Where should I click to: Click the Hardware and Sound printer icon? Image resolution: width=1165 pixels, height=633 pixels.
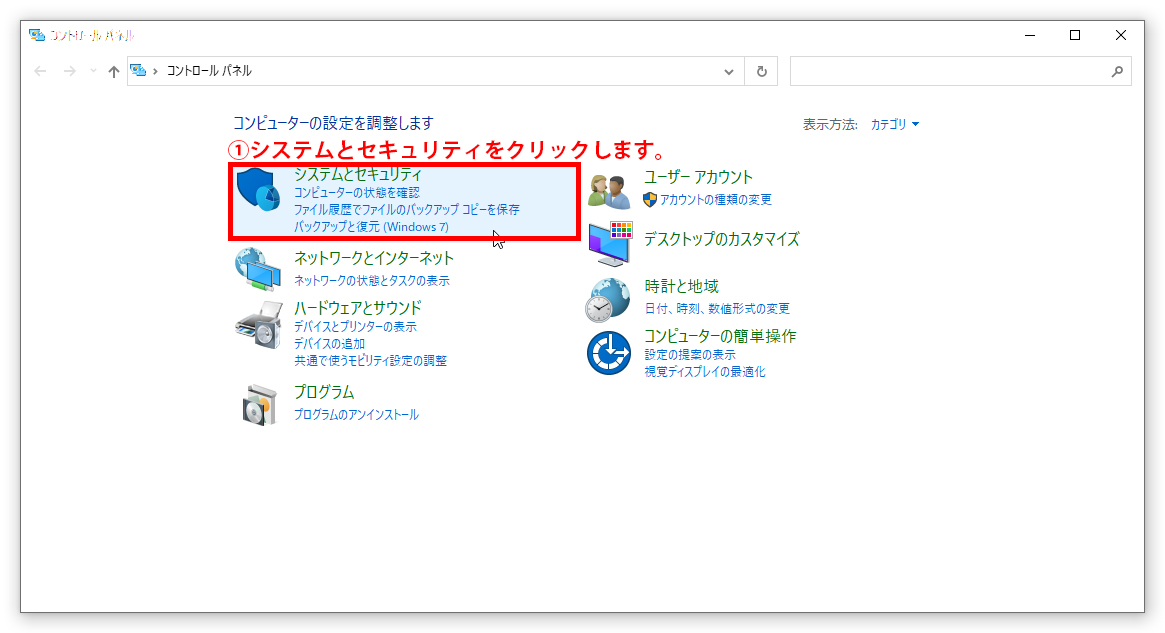[x=259, y=325]
